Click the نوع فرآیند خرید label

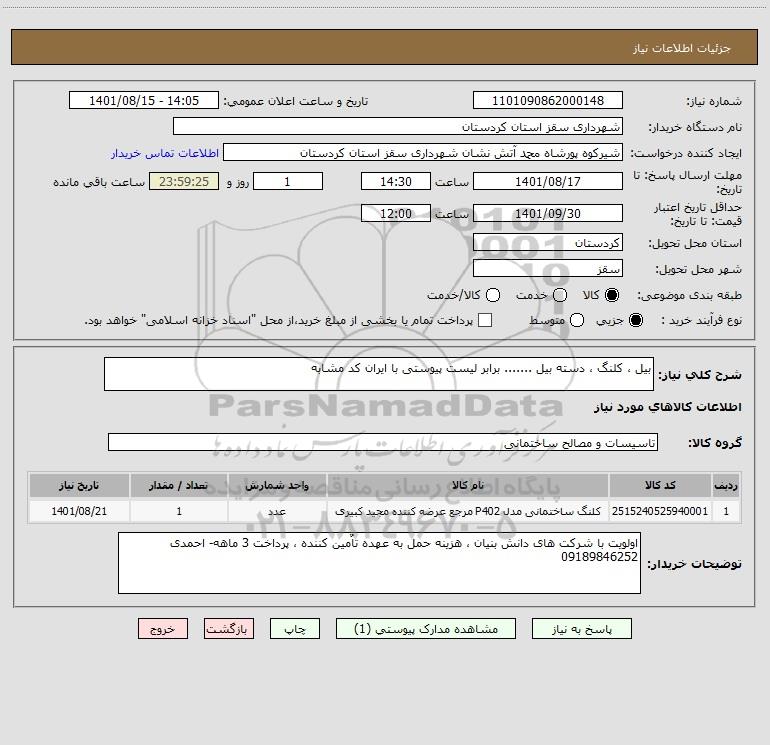[701, 320]
